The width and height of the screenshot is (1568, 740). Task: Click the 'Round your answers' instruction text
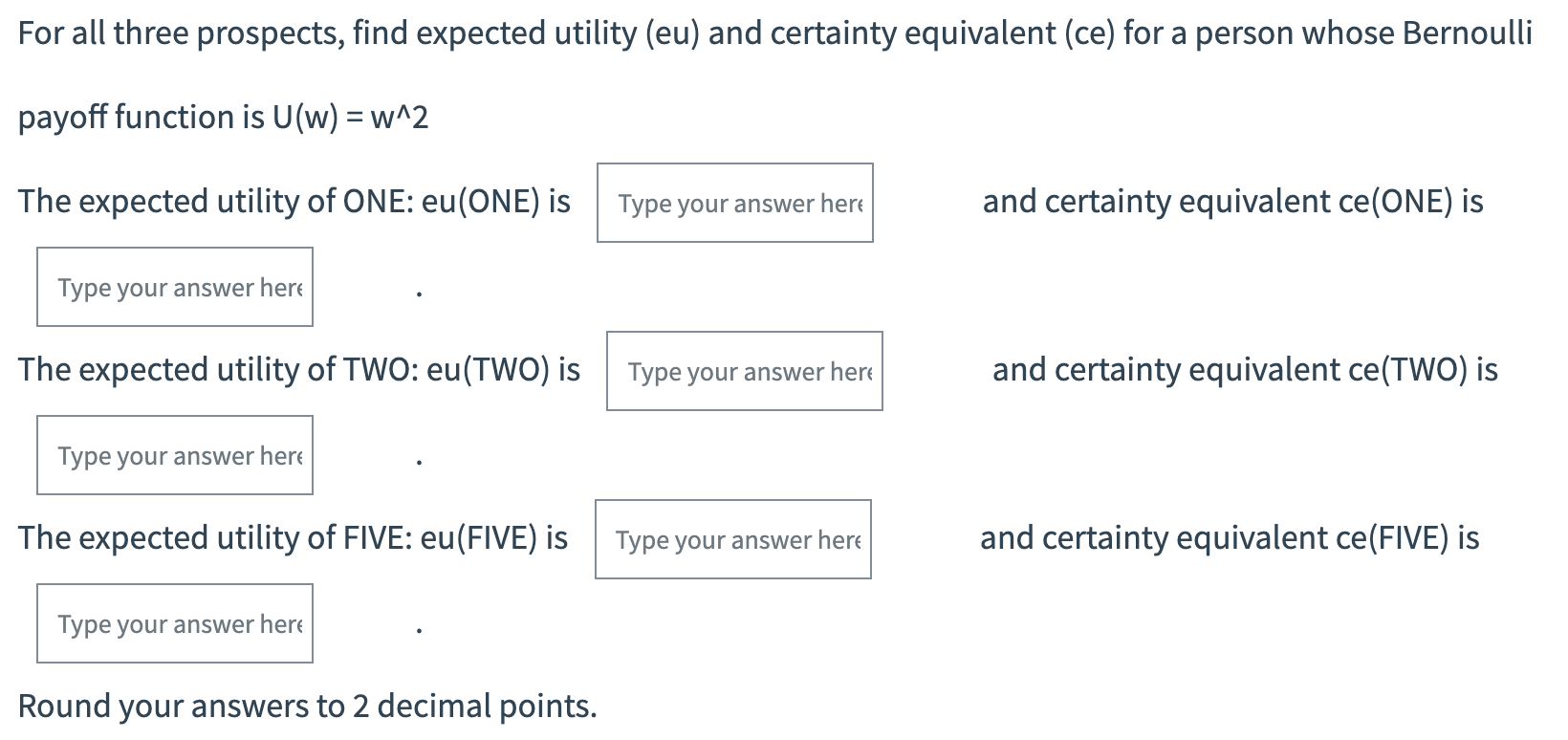308,706
